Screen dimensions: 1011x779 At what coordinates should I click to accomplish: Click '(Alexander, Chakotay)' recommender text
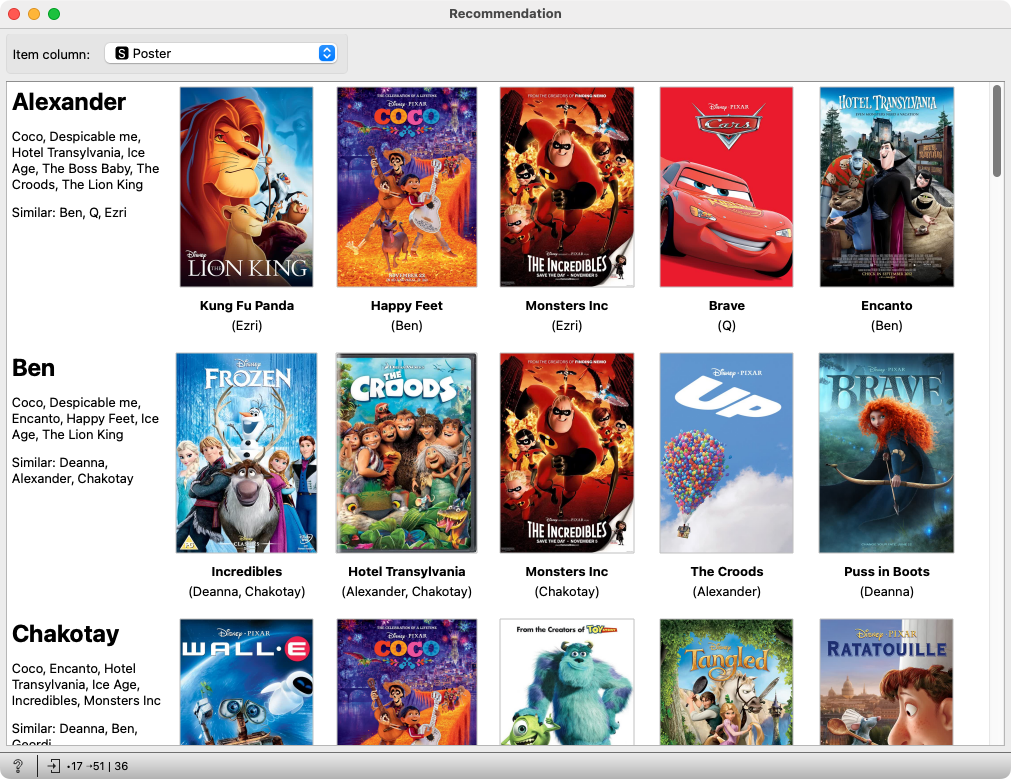click(407, 591)
